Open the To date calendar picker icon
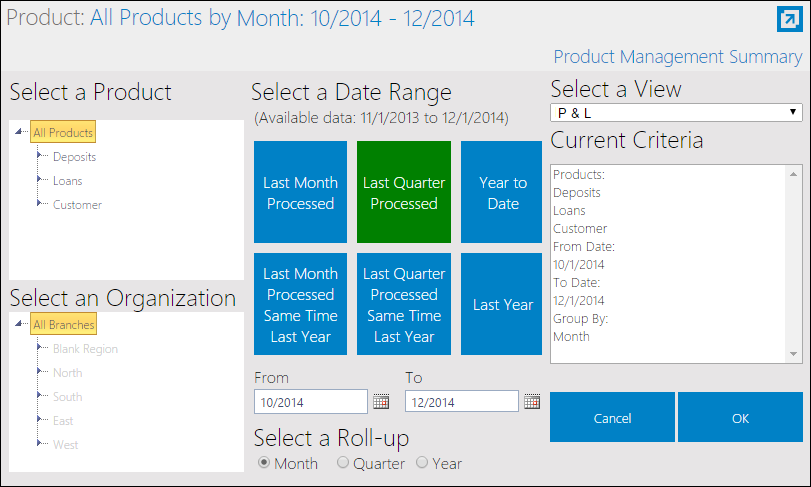Screen dimensions: 811x487 click(532, 402)
